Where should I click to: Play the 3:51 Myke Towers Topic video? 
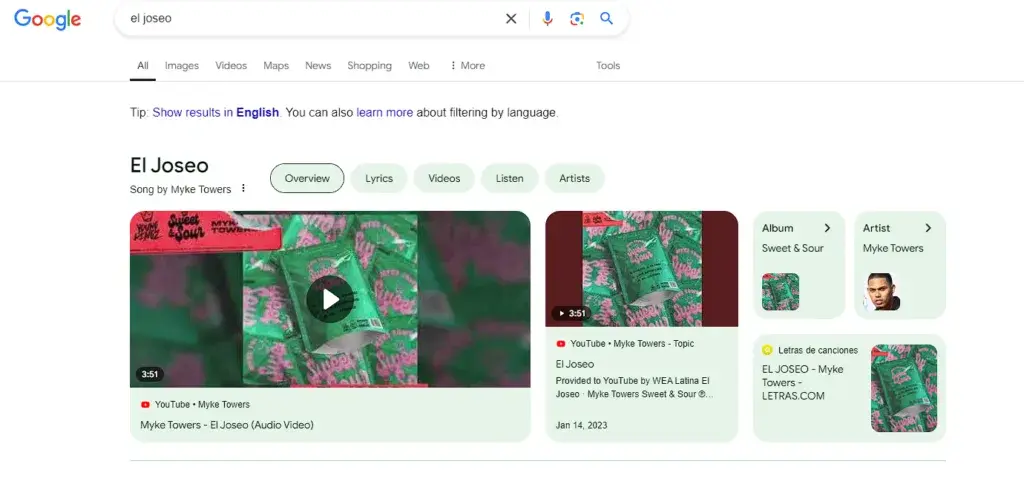[641, 268]
